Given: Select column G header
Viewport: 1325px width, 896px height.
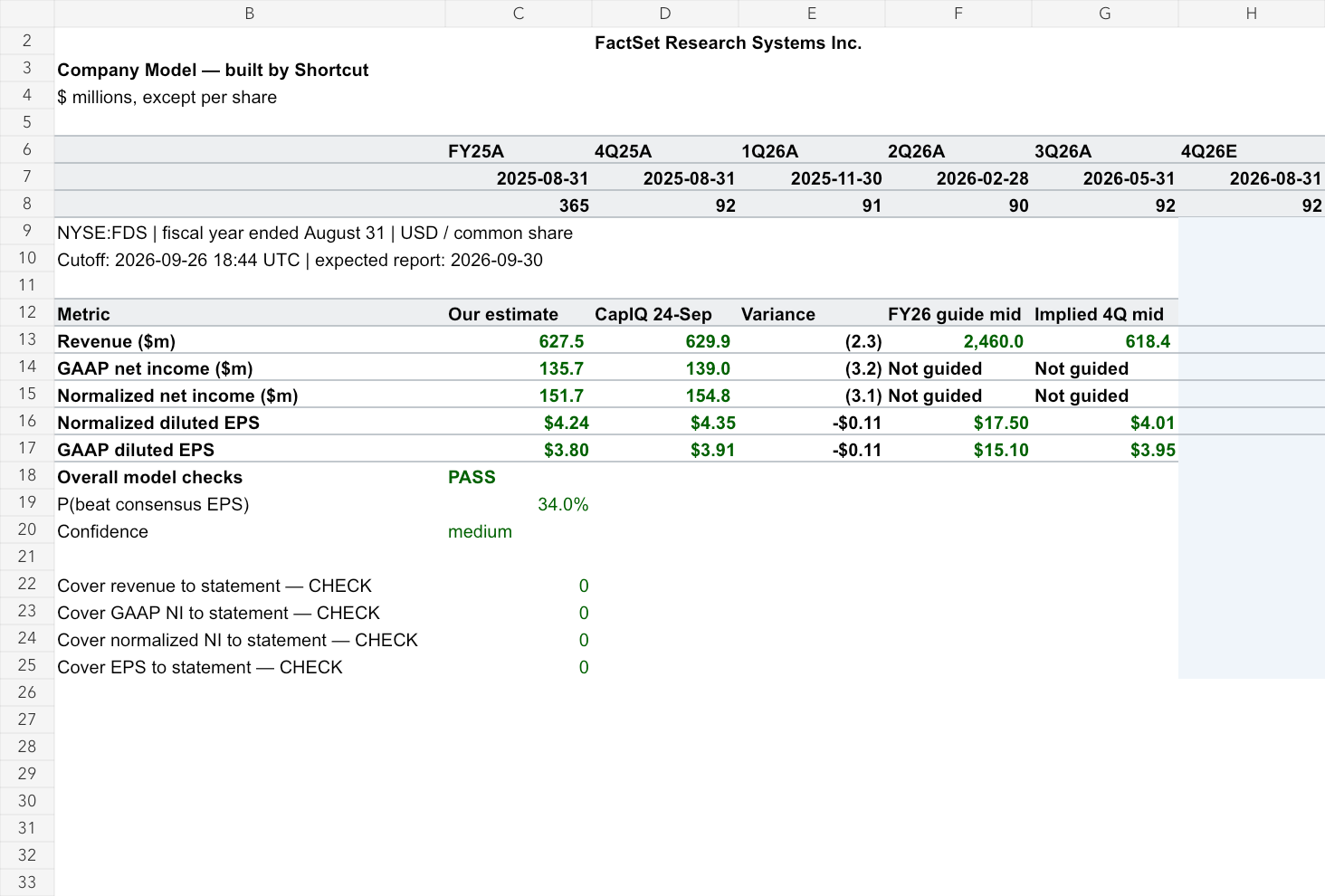Looking at the screenshot, I should click(x=1105, y=14).
